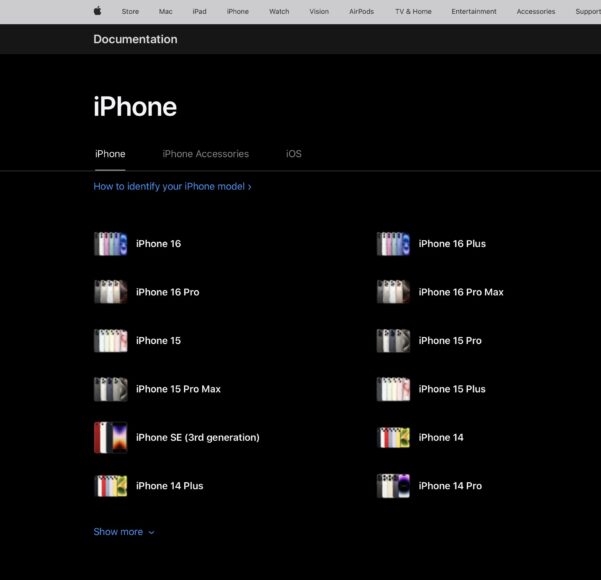The height and width of the screenshot is (580, 601).
Task: Click the iPhone 16 Pro product image
Action: 110,292
